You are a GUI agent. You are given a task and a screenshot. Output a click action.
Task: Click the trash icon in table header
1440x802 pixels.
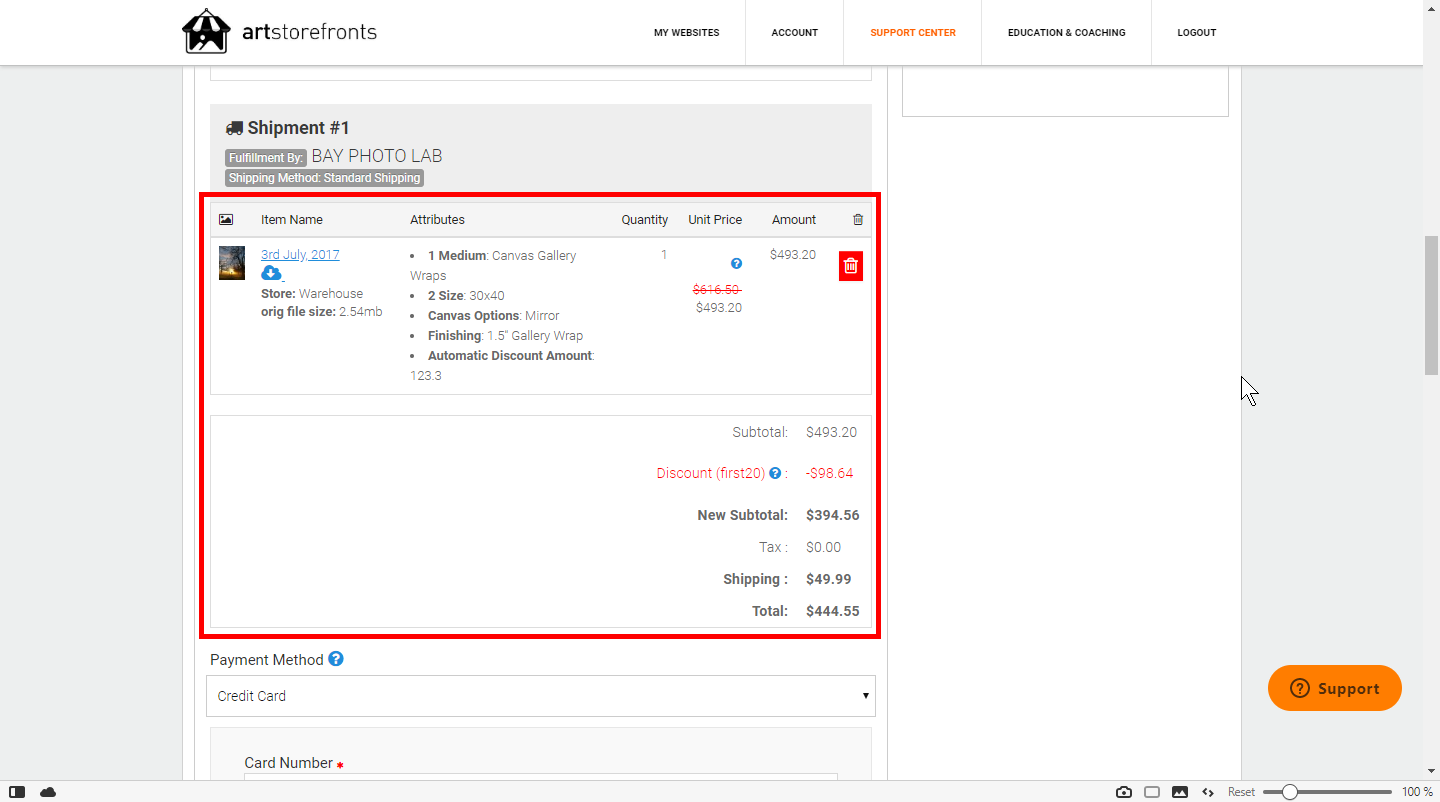coord(858,220)
